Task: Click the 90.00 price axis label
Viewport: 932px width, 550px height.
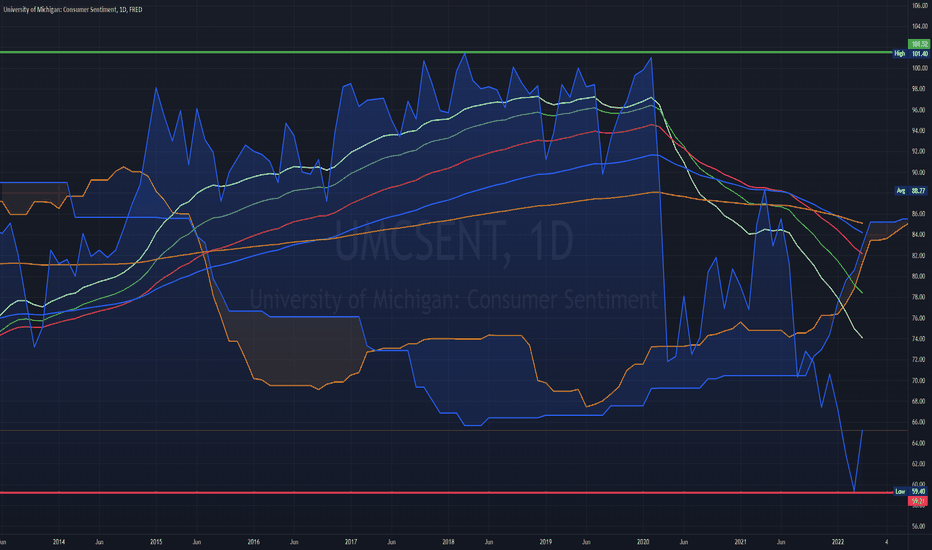Action: click(920, 172)
